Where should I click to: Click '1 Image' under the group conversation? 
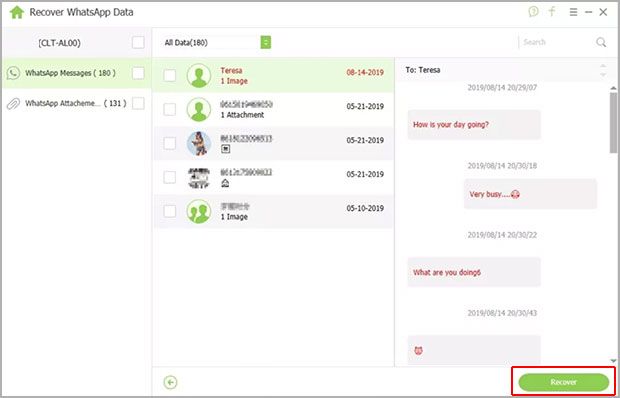click(234, 217)
